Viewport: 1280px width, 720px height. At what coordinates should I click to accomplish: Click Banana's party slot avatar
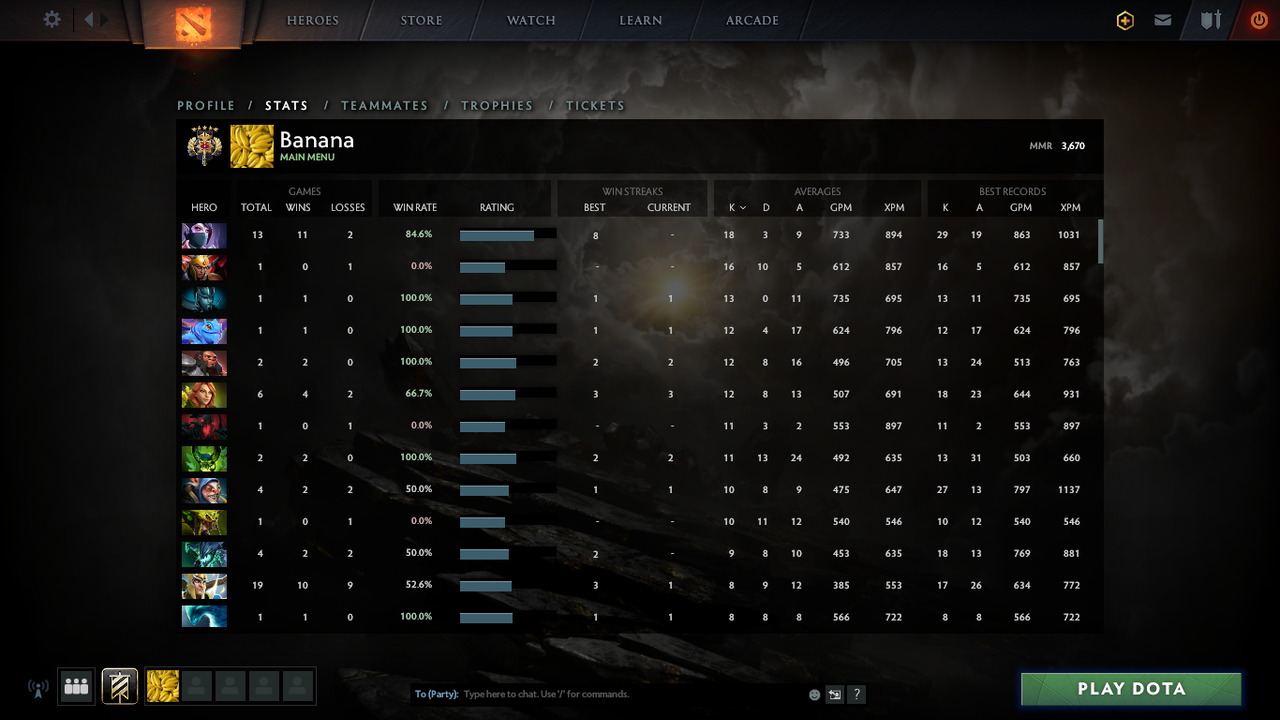(x=163, y=686)
